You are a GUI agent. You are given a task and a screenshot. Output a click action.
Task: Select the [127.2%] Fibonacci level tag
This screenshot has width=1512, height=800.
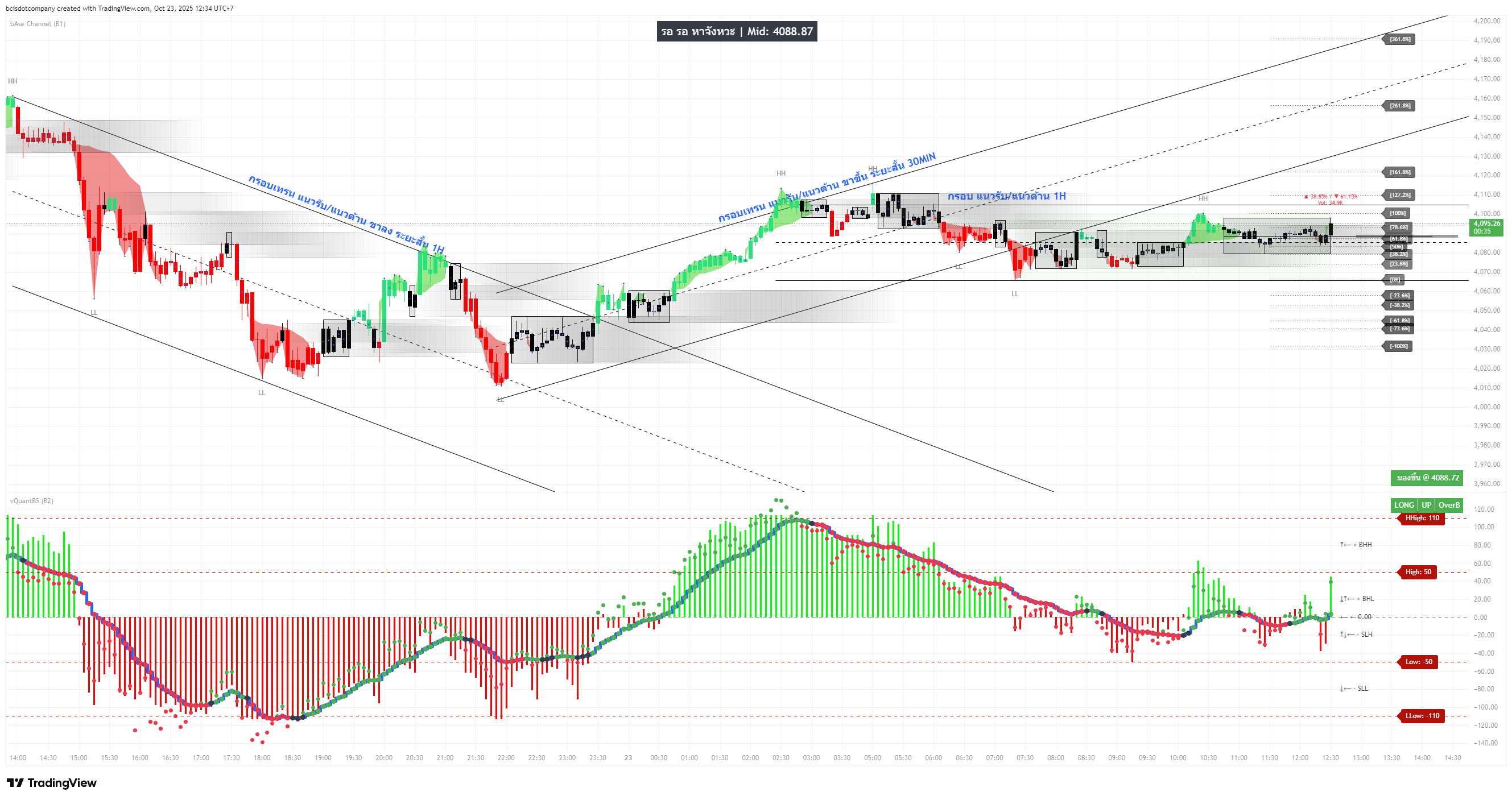[1400, 195]
